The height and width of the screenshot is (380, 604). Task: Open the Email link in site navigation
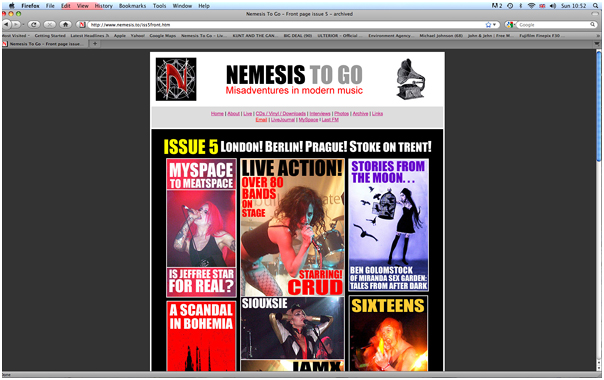tap(261, 120)
